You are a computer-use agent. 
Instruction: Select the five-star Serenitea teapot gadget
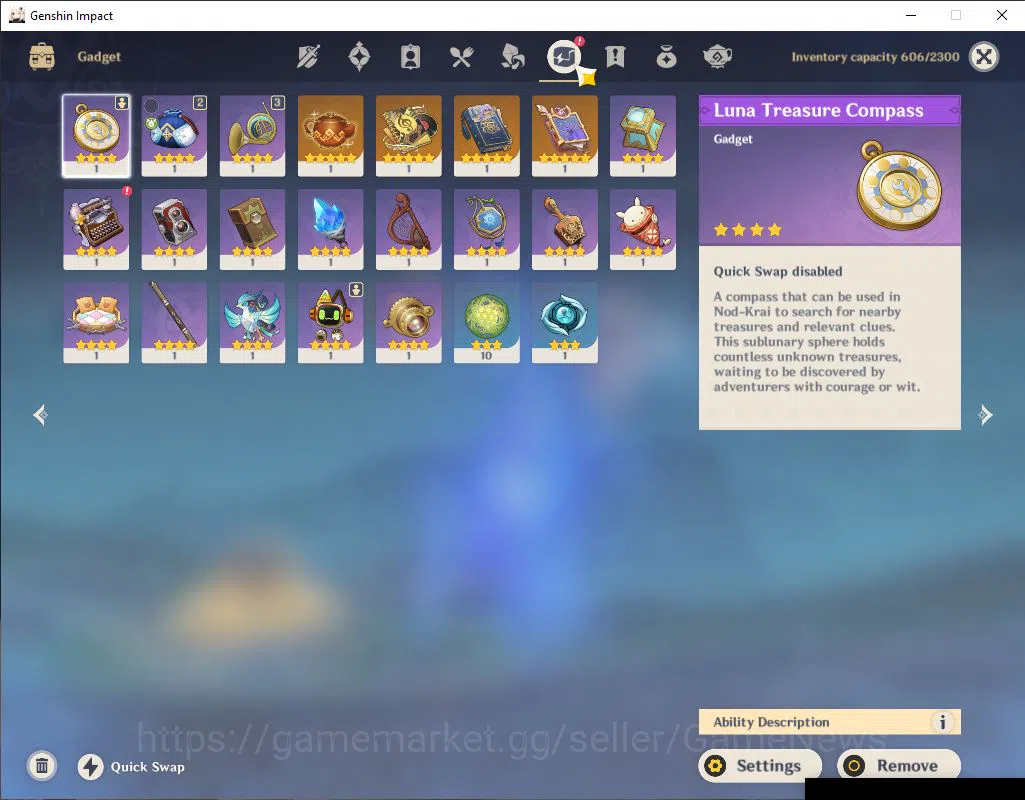(330, 136)
